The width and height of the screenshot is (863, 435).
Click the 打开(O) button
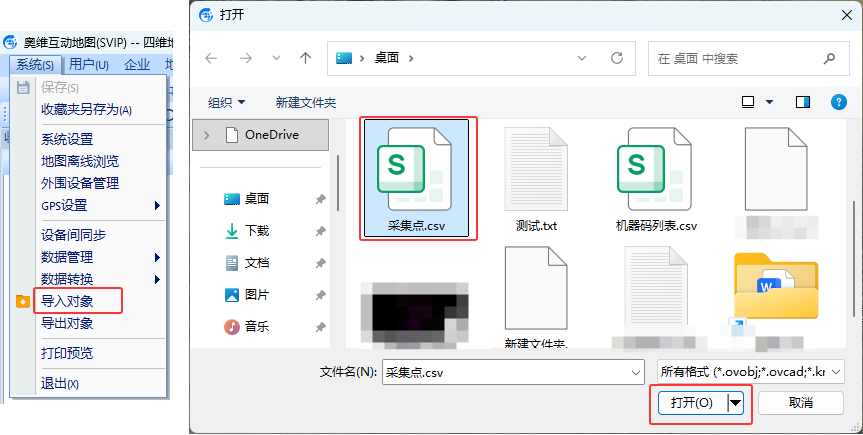[x=692, y=403]
